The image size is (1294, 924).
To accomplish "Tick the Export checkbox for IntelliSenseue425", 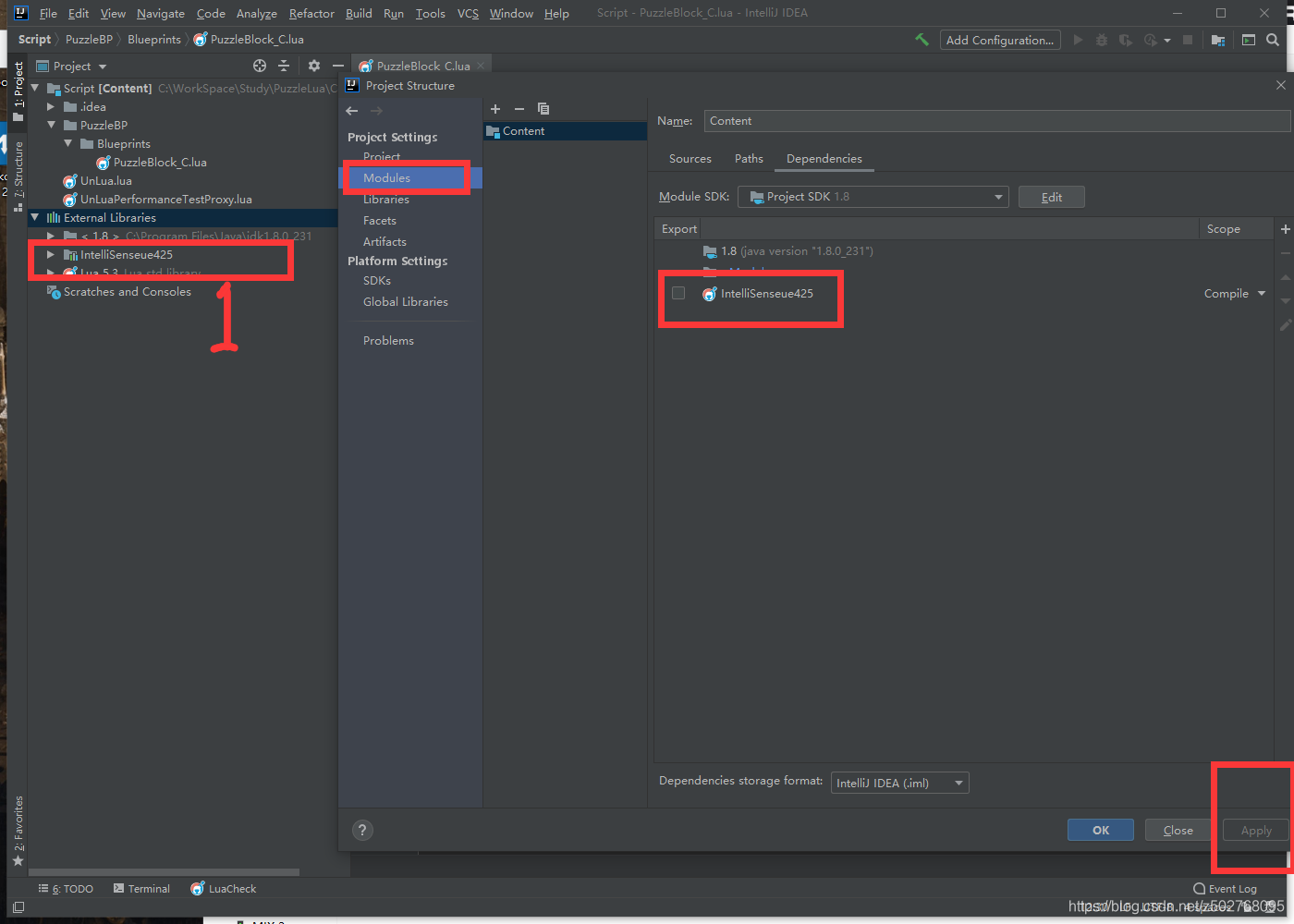I will point(678,293).
